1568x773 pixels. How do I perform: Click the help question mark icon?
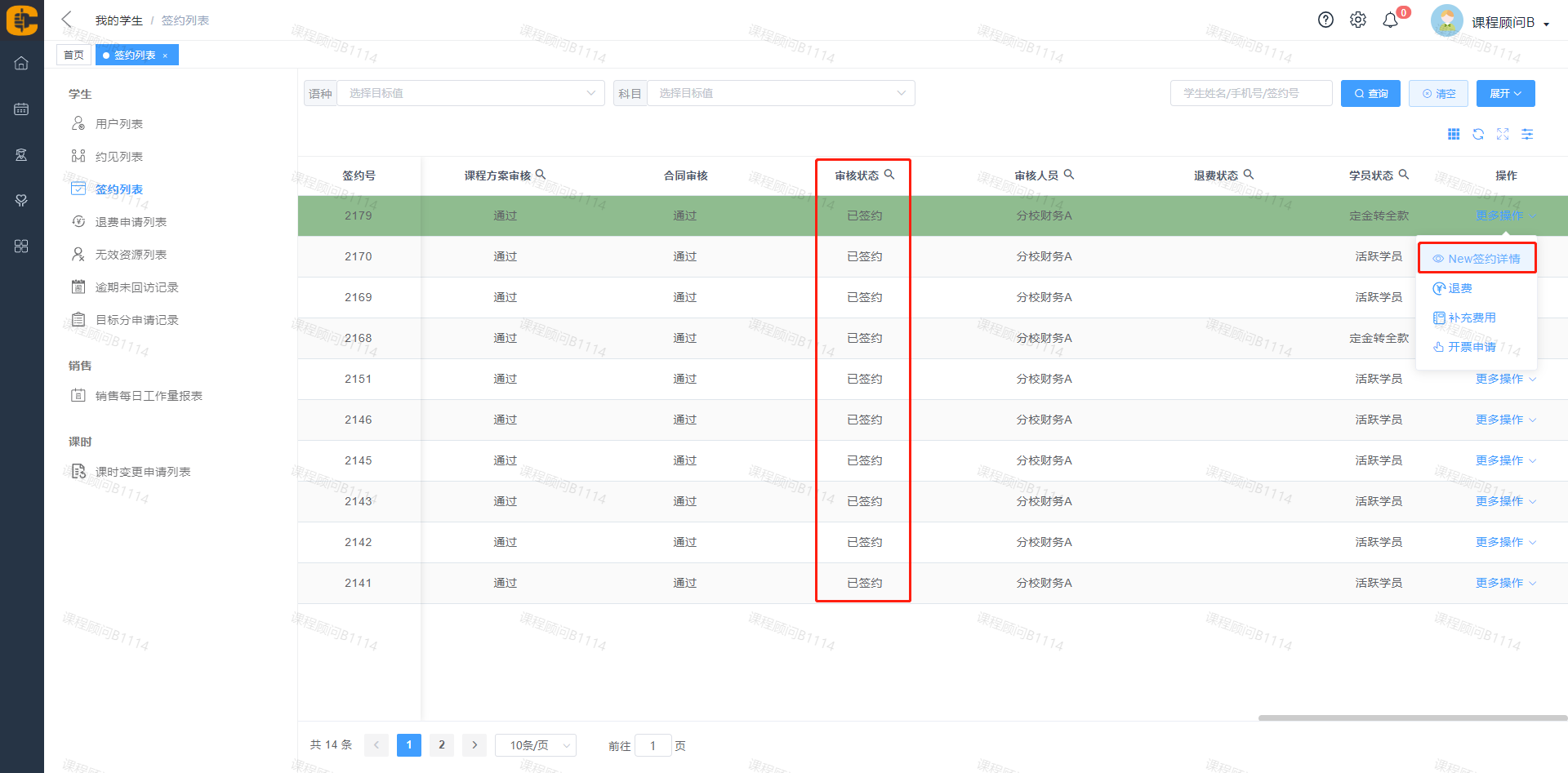1325,20
